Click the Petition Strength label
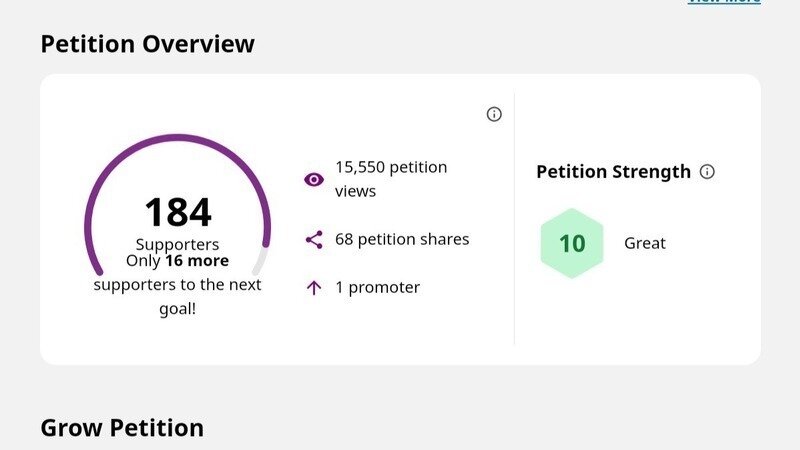The image size is (800, 450). tap(613, 171)
